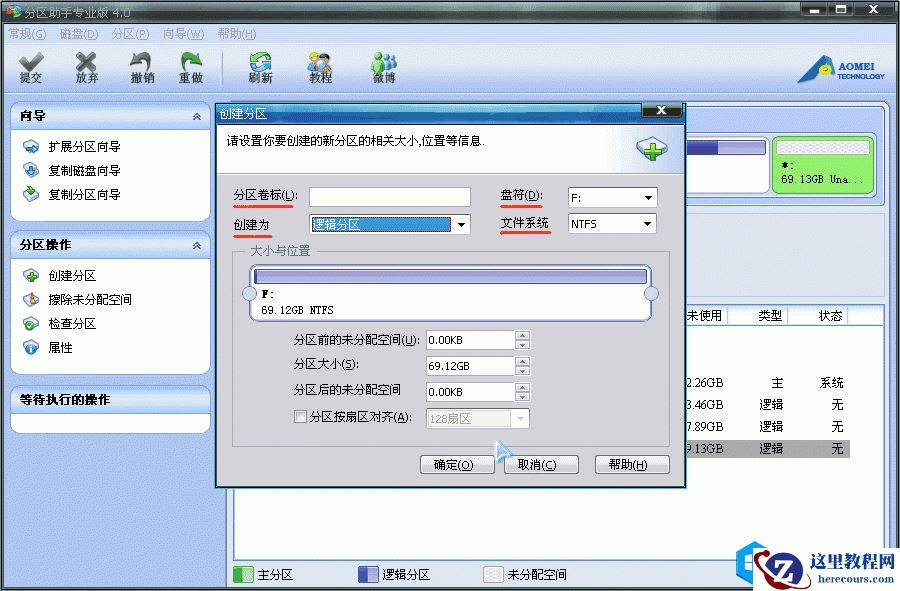This screenshot has width=900, height=591.
Task: Click the 取消 button to cancel
Action: (541, 464)
